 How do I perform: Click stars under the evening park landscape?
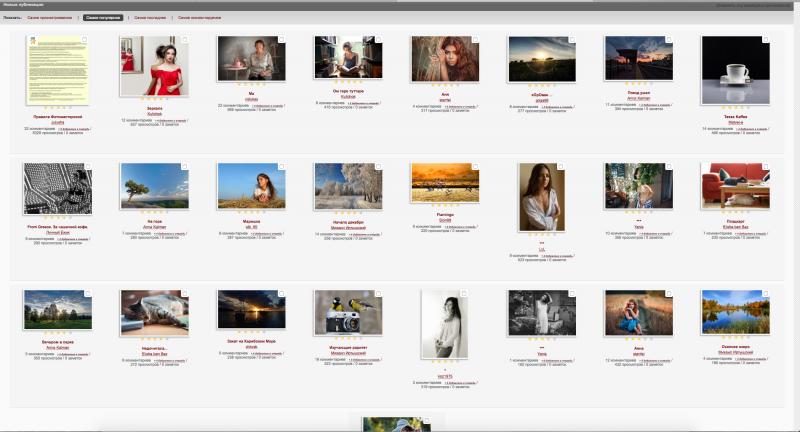point(58,333)
